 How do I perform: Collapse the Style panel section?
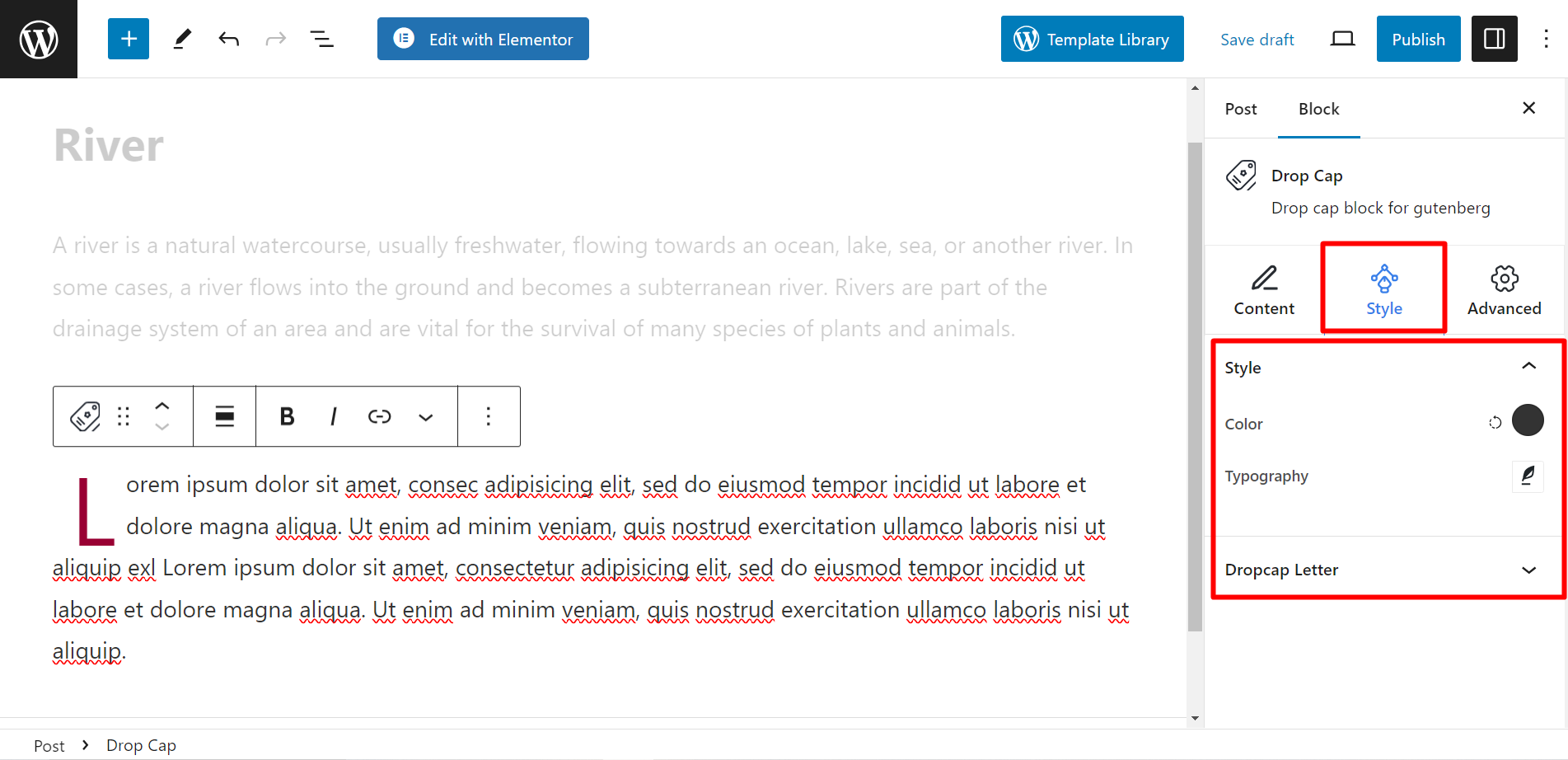coord(1528,367)
